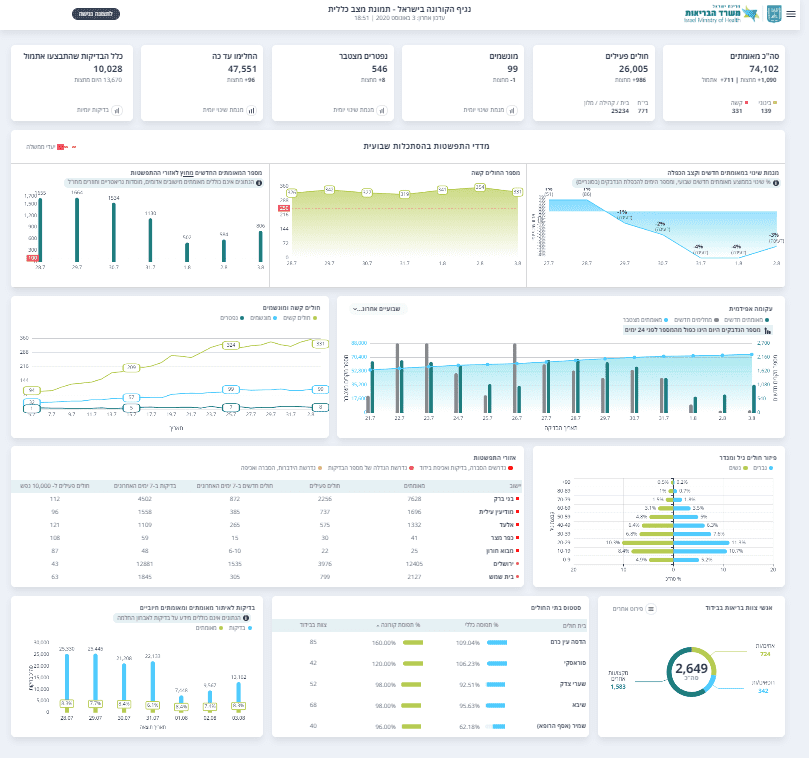Toggle men legend in age-gender chart
Image resolution: width=809 pixels, height=758 pixels.
click(763, 468)
